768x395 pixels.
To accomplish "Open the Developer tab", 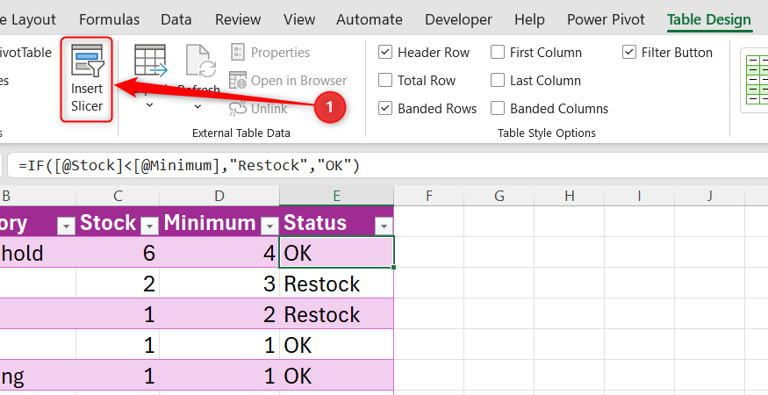I will (458, 20).
